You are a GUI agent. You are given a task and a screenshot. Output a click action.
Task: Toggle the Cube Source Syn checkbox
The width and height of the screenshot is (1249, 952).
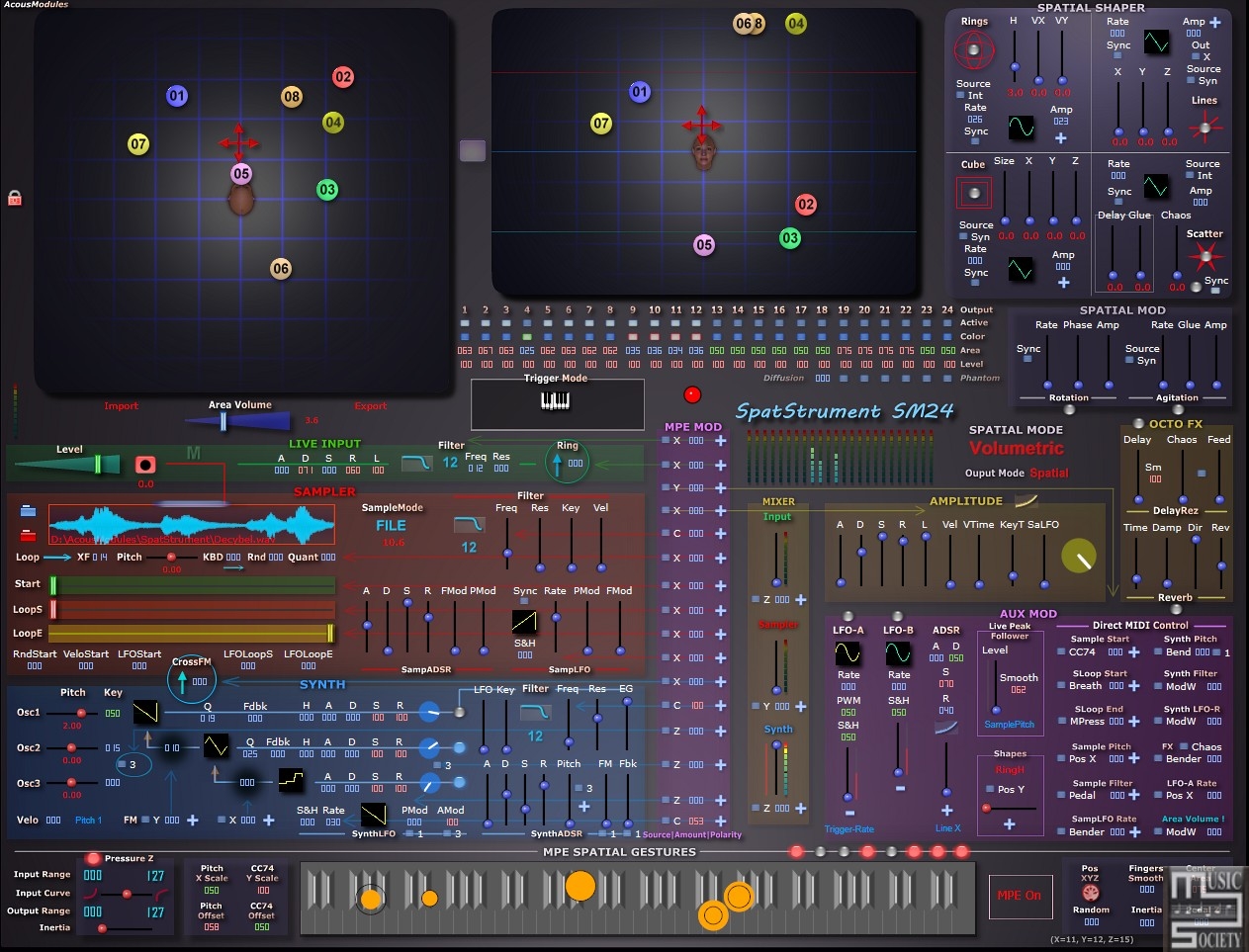coord(964,237)
